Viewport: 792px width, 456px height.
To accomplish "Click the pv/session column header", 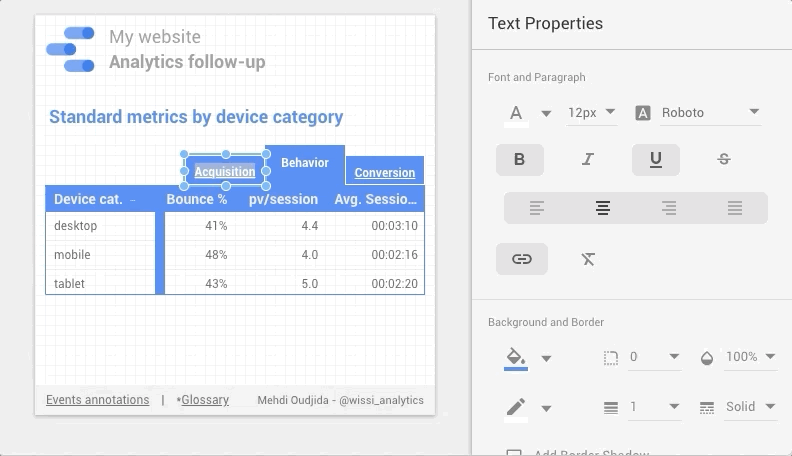I will tap(283, 199).
